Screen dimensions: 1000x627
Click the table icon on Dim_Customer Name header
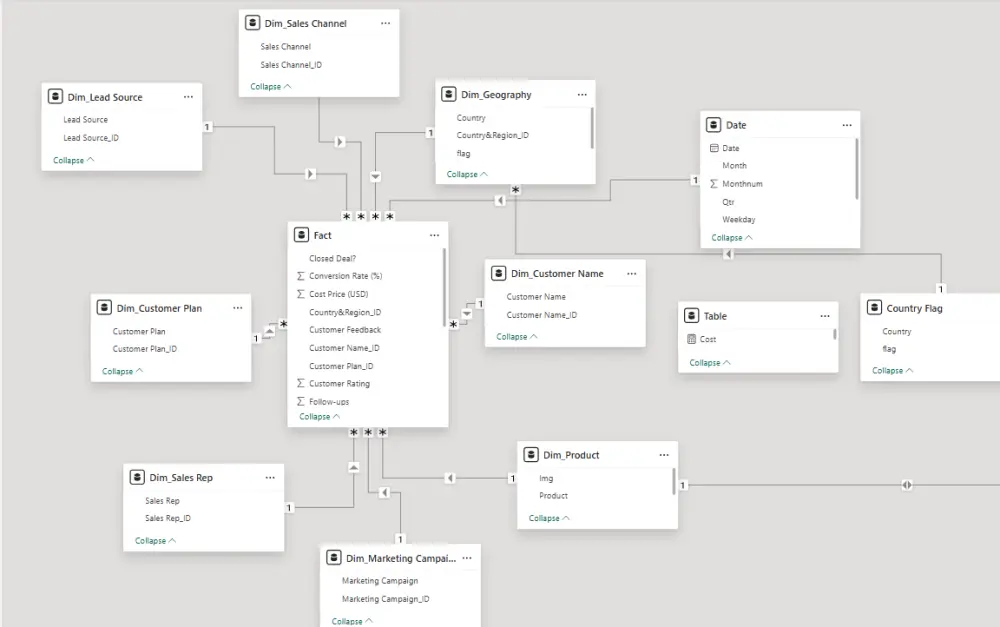coord(497,272)
